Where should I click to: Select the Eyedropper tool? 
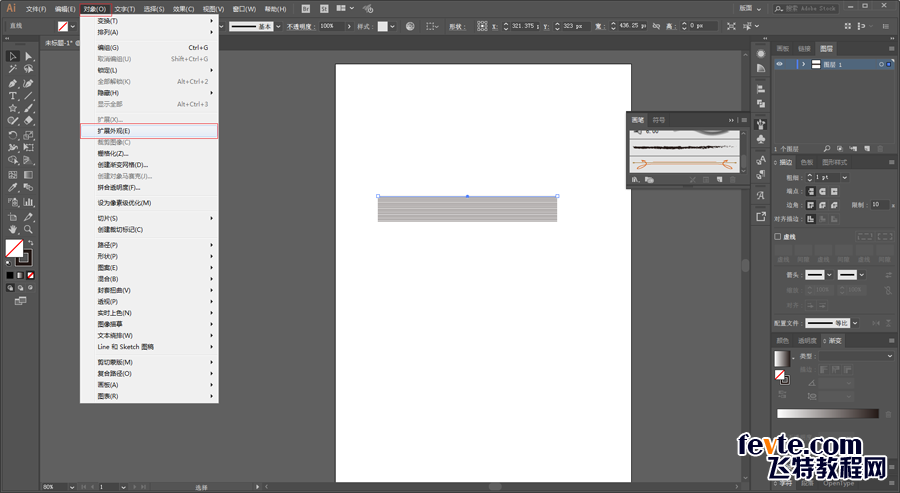13,188
